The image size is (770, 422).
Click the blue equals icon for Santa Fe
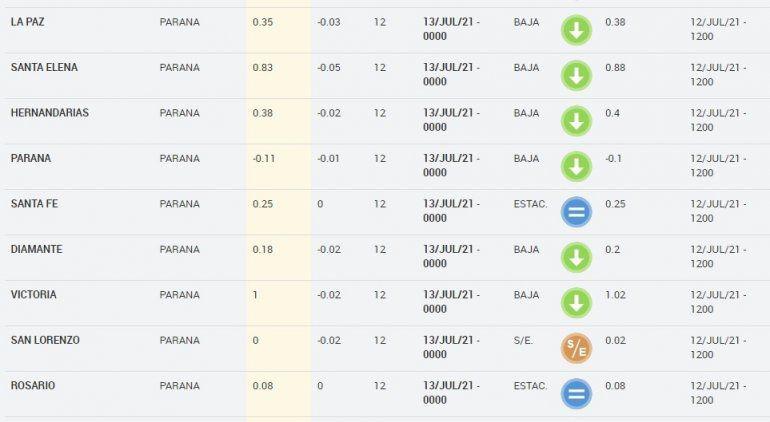(x=576, y=212)
